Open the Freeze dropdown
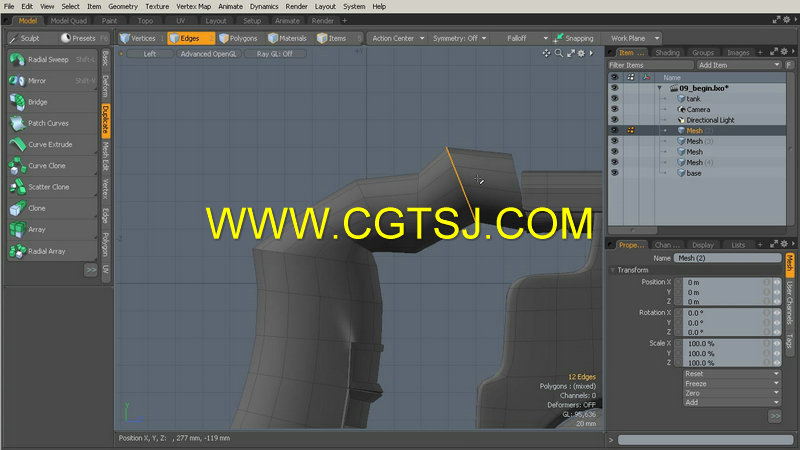Image resolution: width=800 pixels, height=450 pixels. click(x=732, y=384)
